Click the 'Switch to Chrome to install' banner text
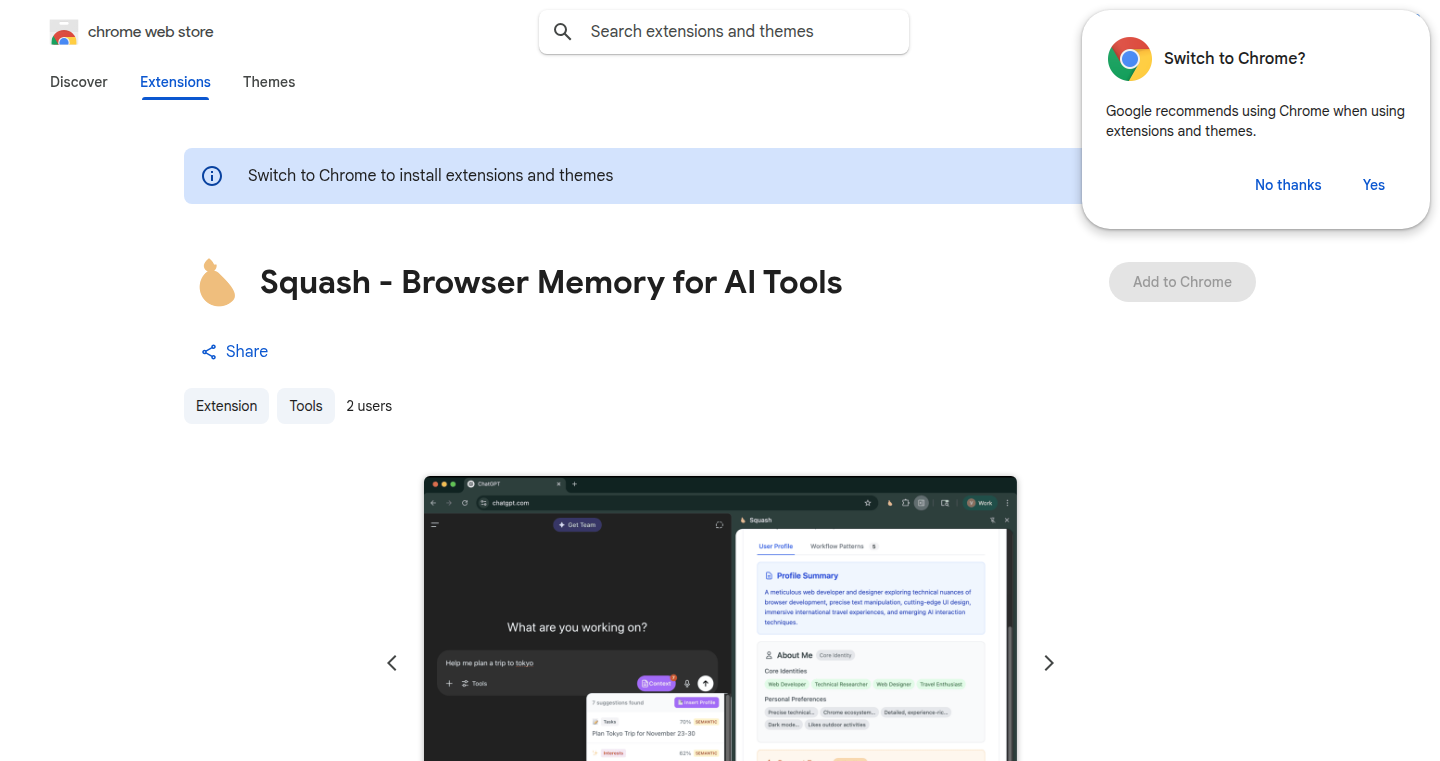 431,176
